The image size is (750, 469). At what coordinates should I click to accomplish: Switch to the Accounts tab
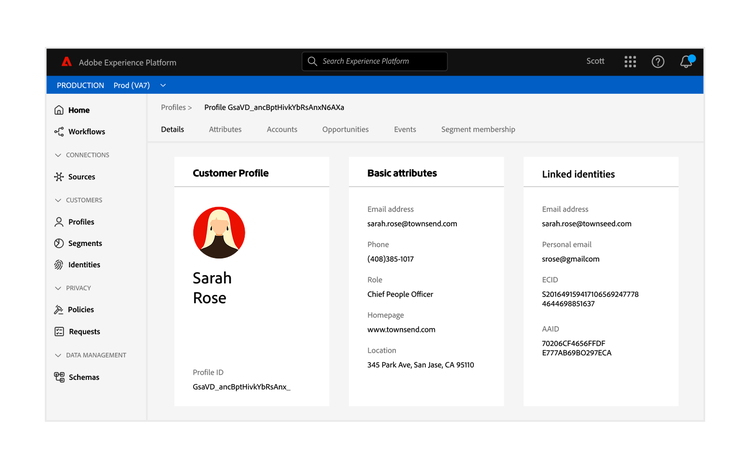[282, 129]
